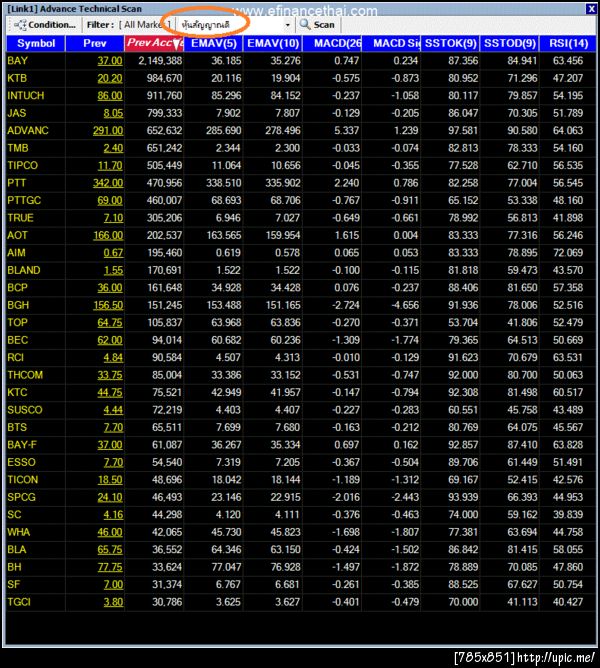Select the BLAND symbol
This screenshot has height=668, width=600.
(23, 271)
